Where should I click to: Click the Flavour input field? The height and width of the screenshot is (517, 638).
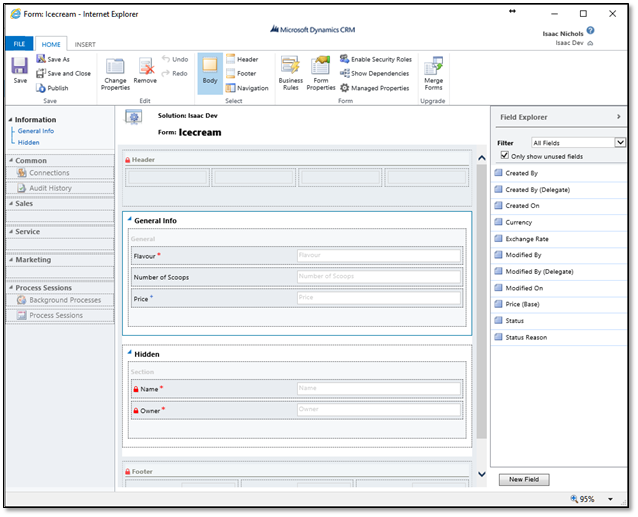[378, 256]
